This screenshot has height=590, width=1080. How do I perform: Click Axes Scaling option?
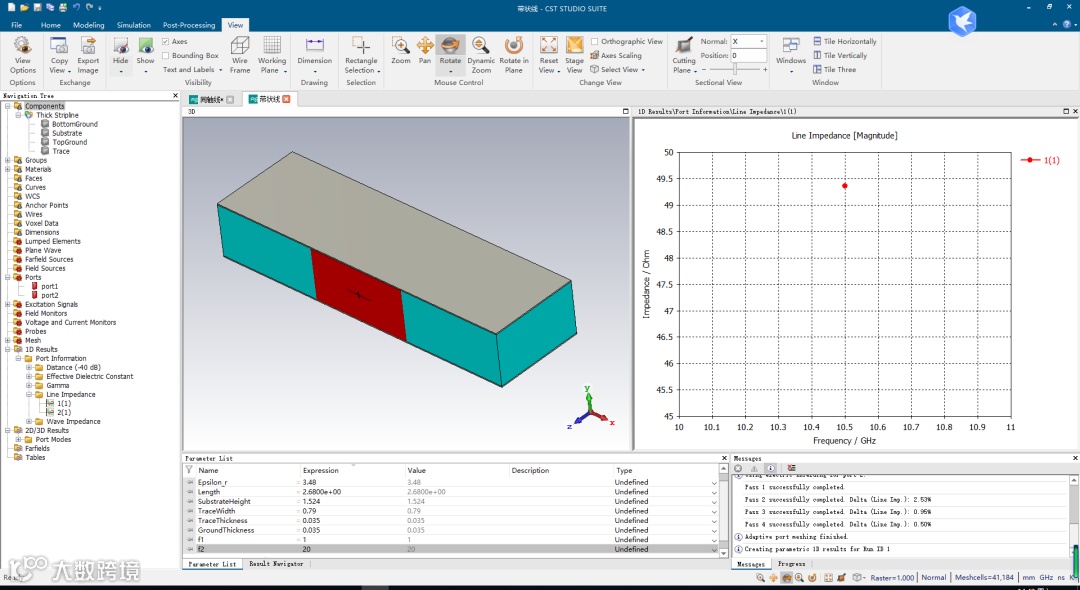[616, 55]
